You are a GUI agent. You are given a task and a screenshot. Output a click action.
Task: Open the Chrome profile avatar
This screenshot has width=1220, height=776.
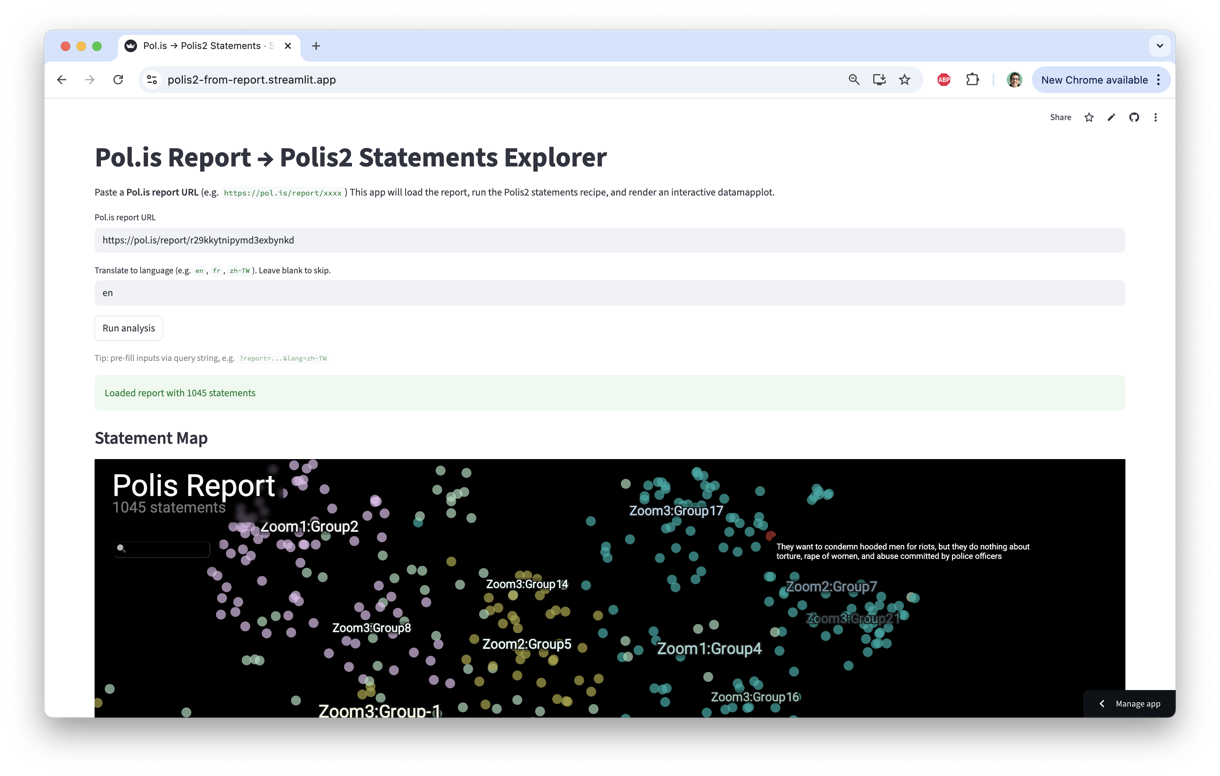click(1014, 80)
